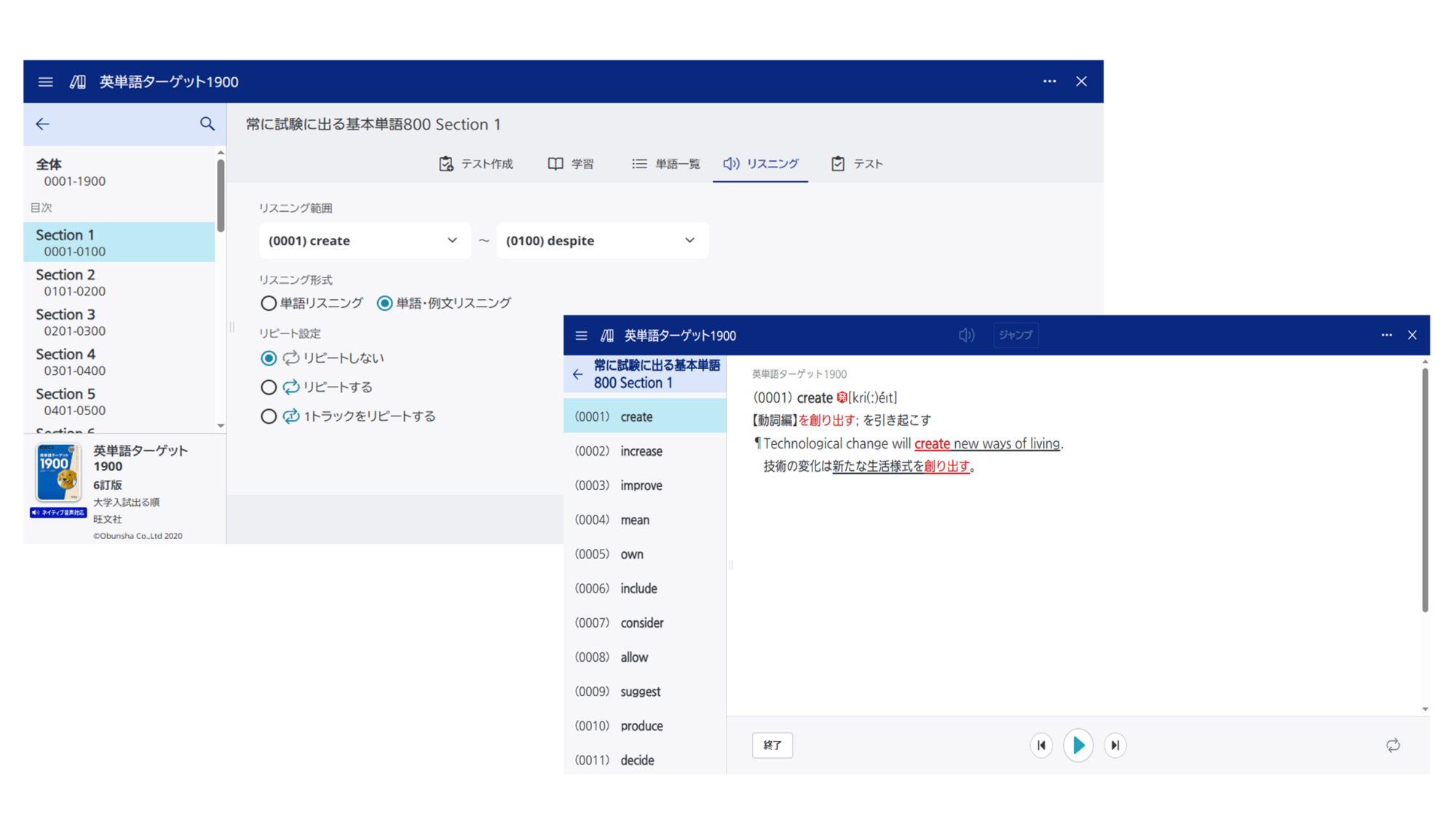Open the hamburger menu in main window
The image size is (1456, 838).
click(45, 82)
